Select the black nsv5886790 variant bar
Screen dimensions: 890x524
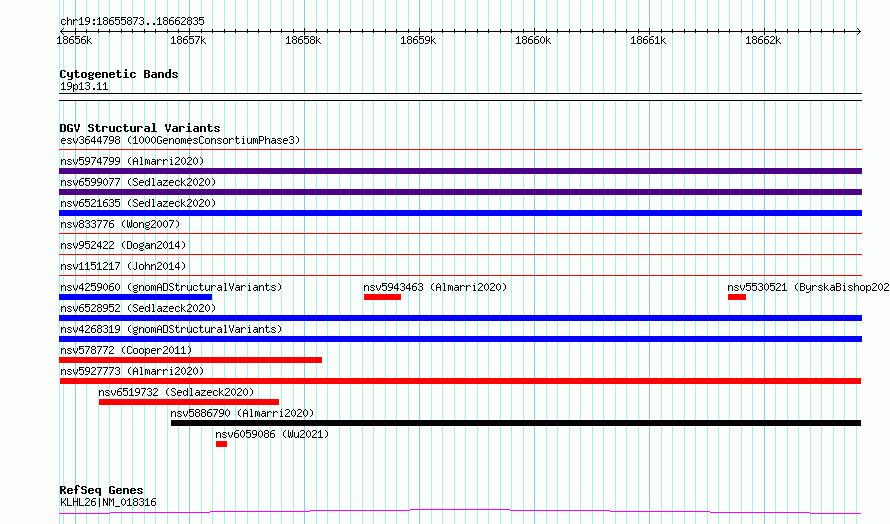click(516, 423)
